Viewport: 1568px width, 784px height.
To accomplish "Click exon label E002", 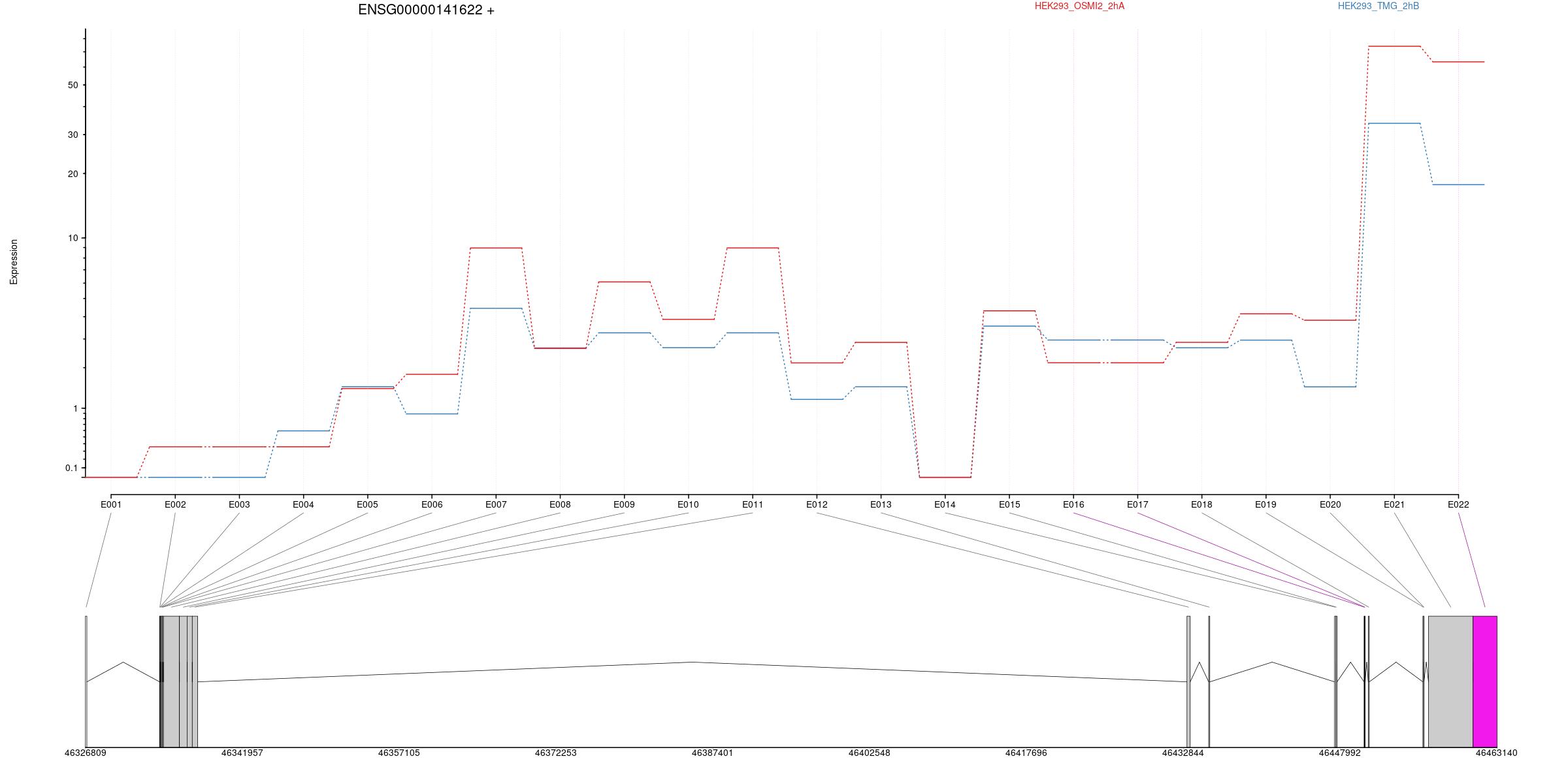I will point(175,504).
